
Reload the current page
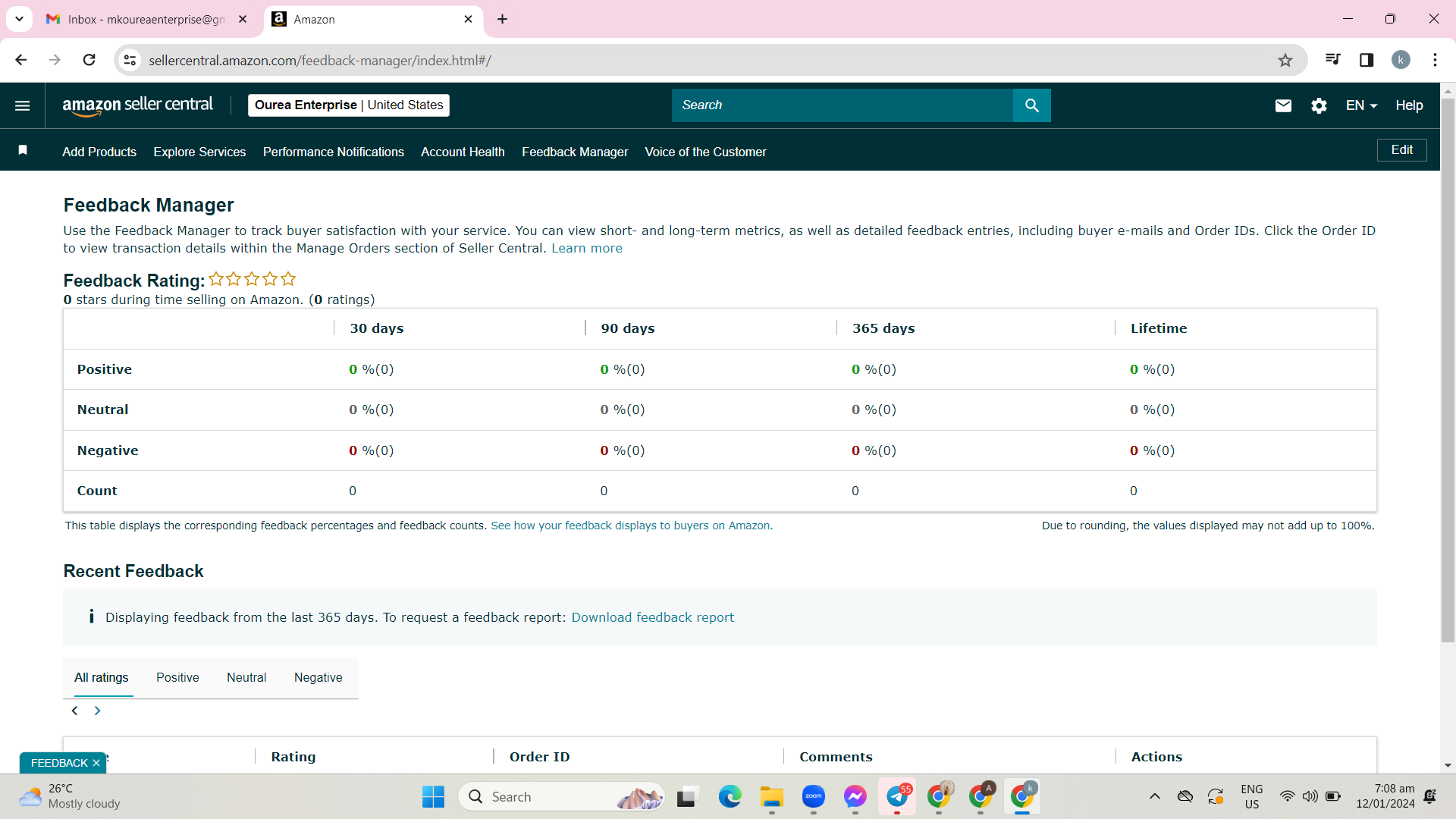point(89,60)
